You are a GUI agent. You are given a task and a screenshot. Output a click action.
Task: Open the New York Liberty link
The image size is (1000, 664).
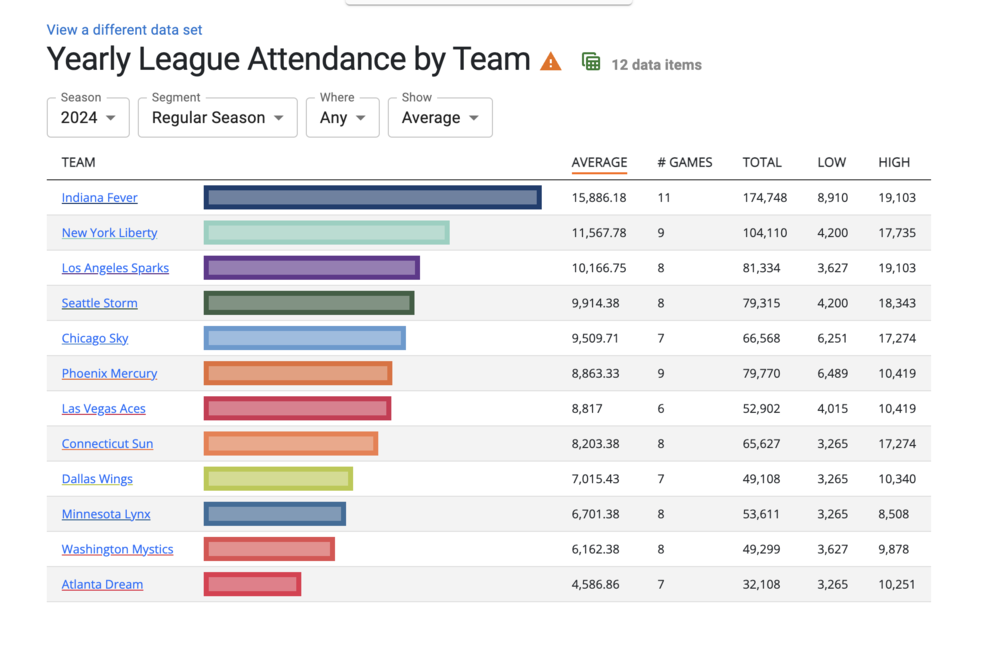110,233
